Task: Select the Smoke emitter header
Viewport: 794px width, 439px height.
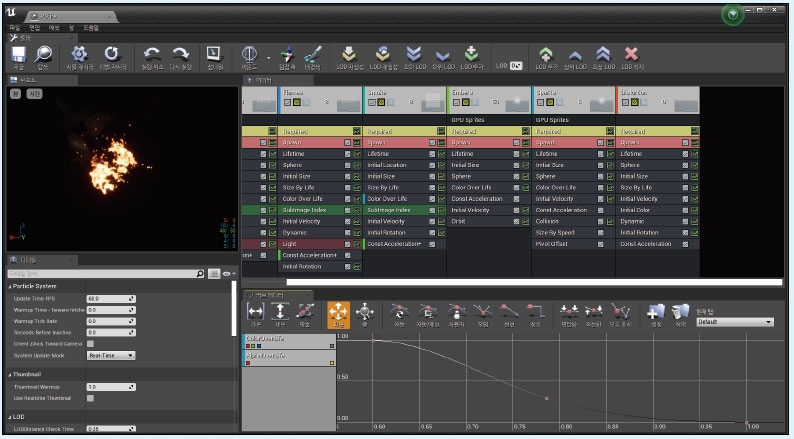Action: pos(405,99)
